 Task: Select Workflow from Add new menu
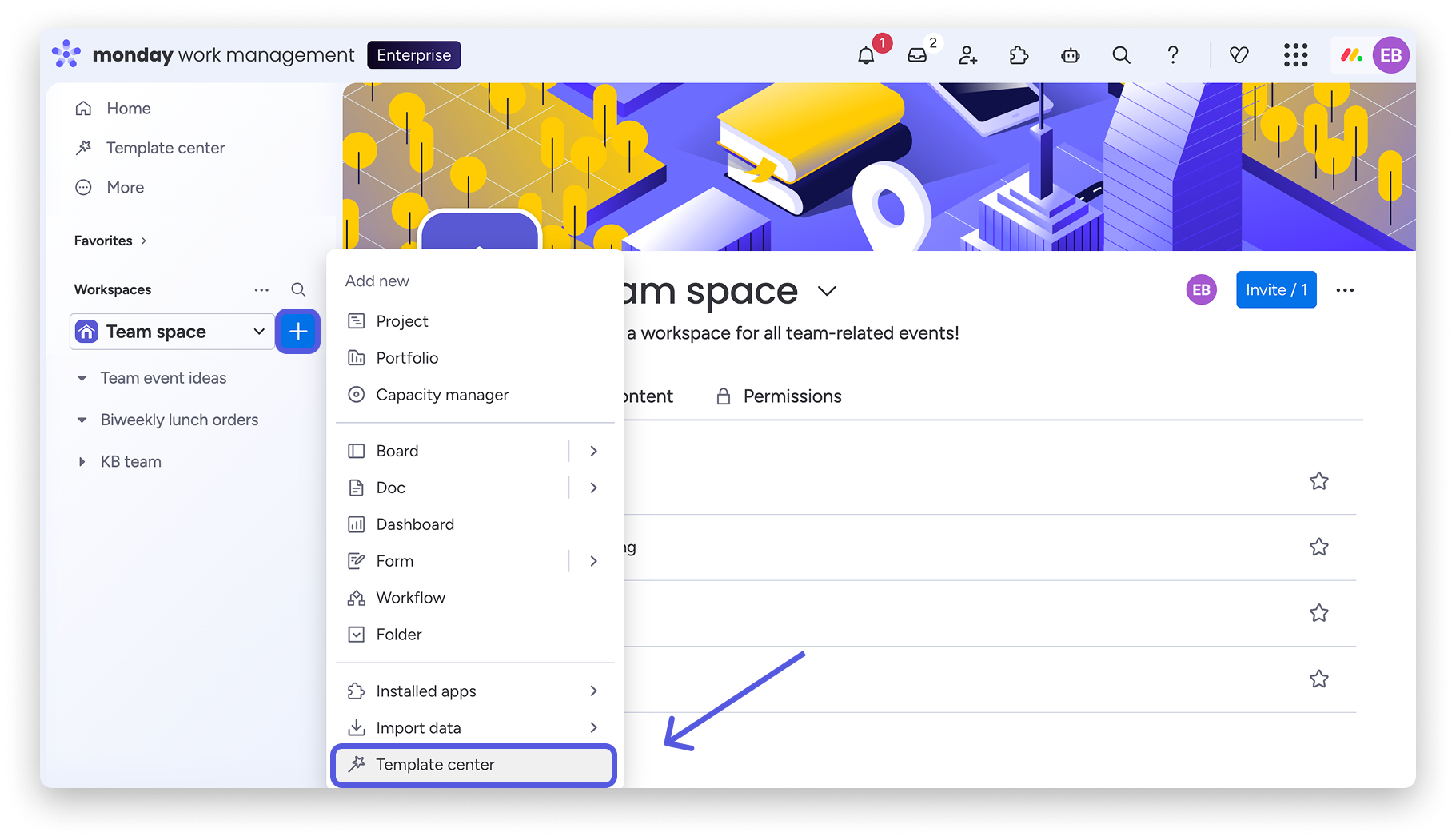click(474, 598)
